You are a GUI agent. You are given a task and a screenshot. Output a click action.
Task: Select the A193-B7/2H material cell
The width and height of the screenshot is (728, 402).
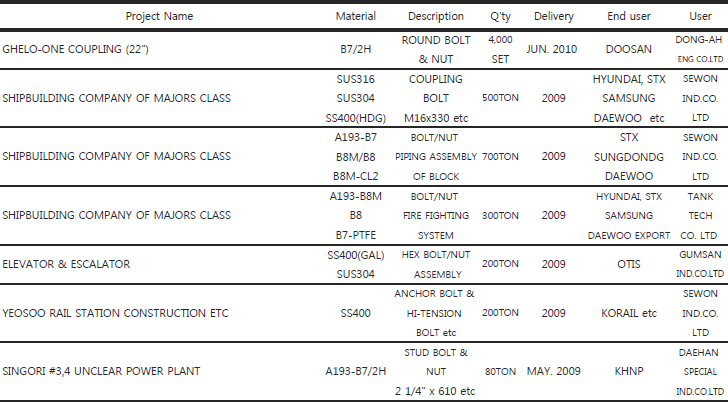pos(356,371)
